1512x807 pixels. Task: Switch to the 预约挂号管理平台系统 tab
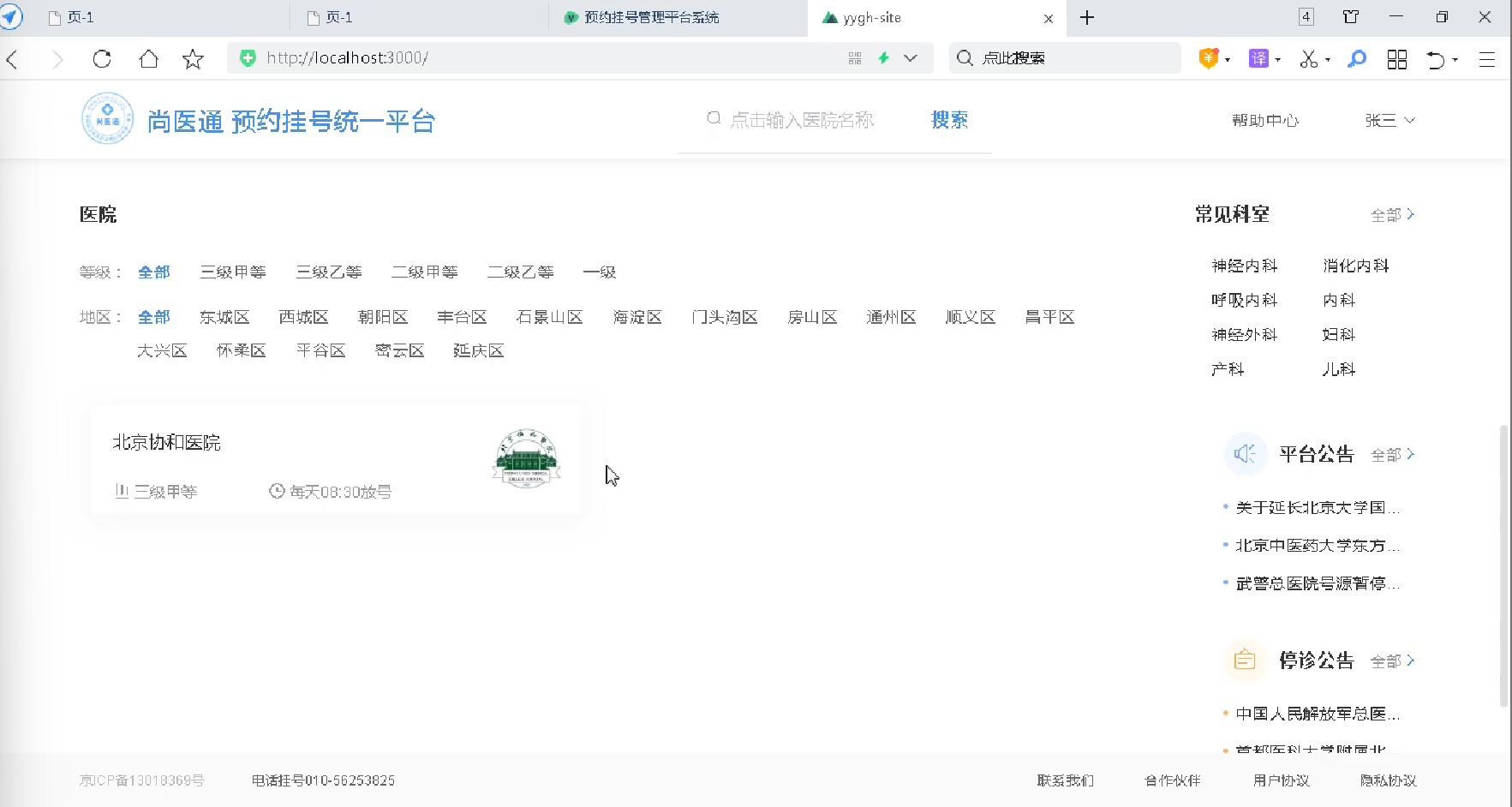[651, 17]
